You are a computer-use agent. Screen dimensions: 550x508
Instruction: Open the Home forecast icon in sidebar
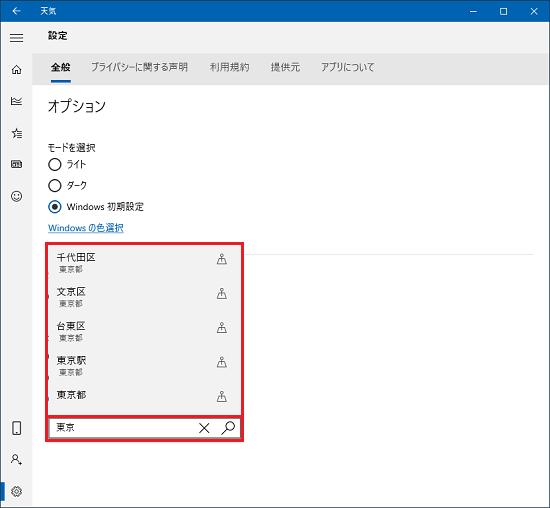coord(16,69)
